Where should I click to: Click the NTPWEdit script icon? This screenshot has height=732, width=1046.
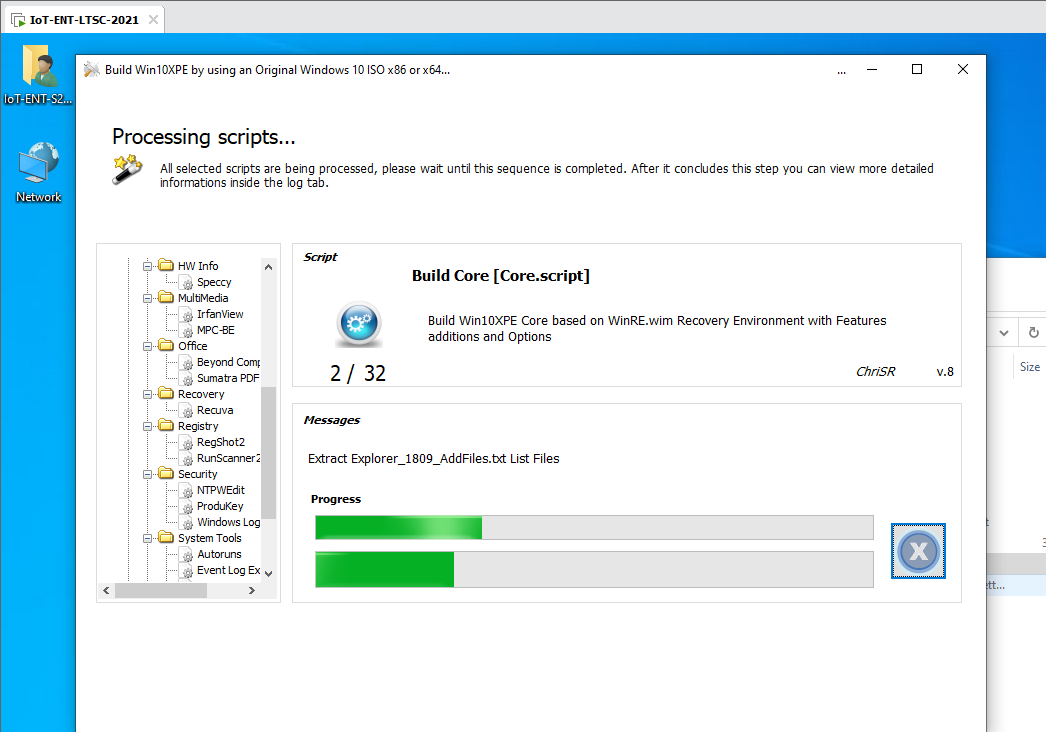(x=187, y=492)
